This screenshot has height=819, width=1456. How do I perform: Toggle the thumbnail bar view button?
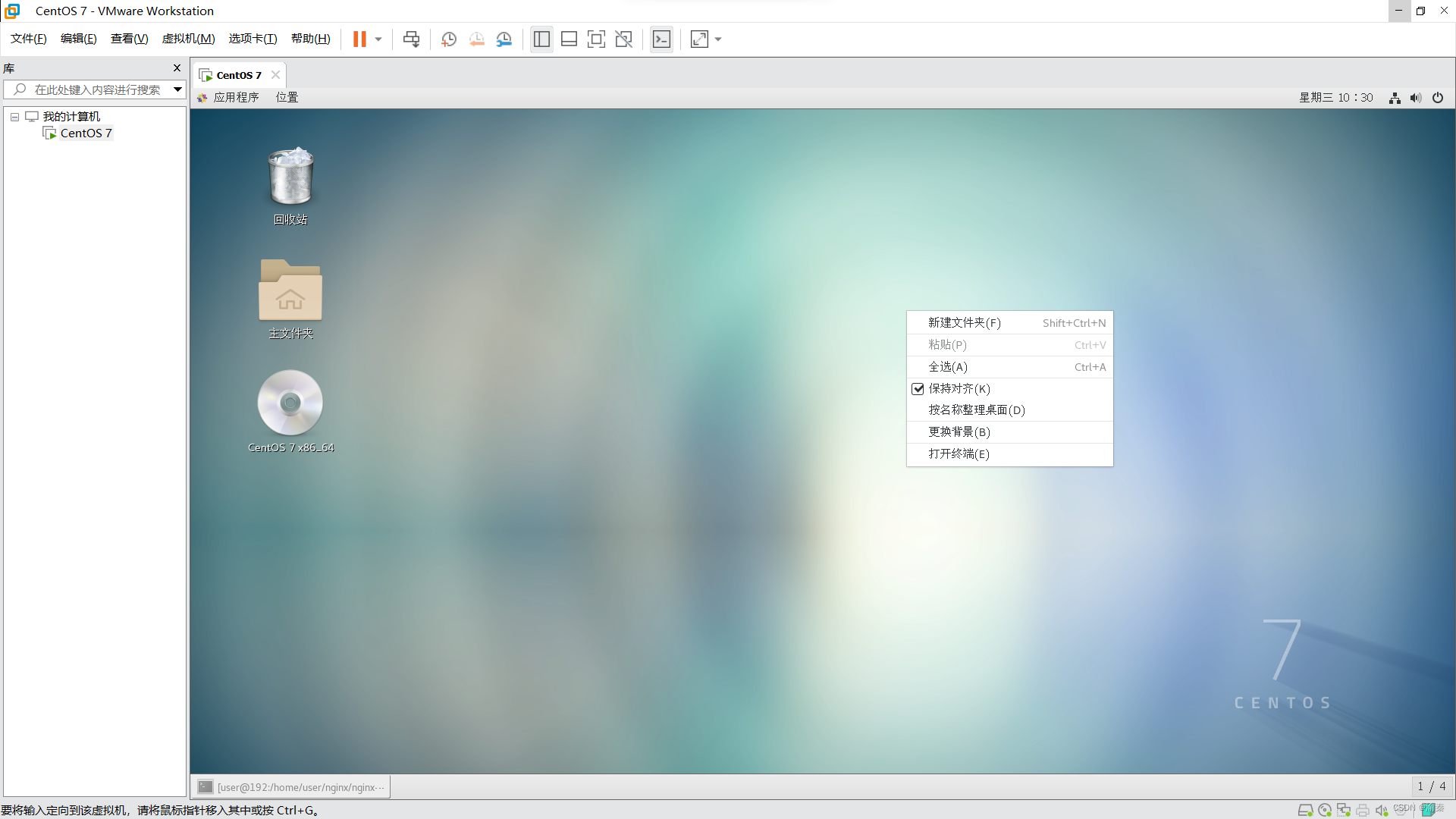click(569, 39)
